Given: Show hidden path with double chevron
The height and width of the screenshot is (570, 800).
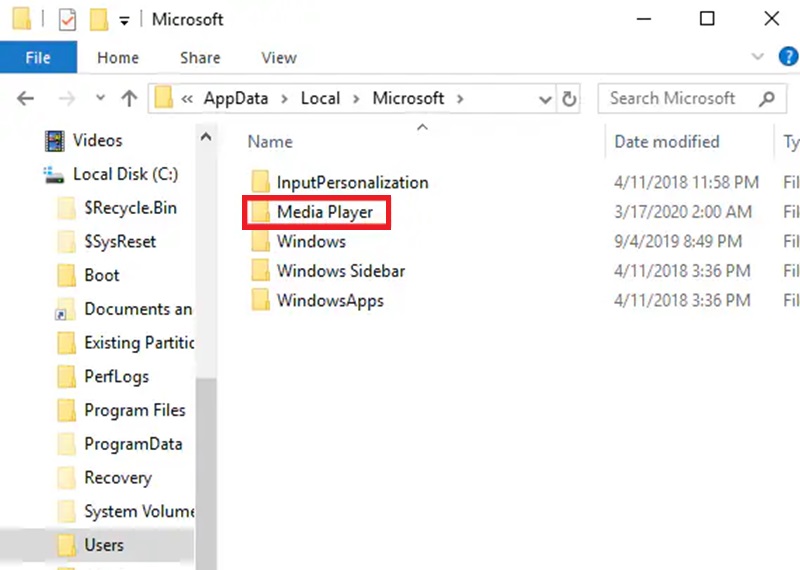Looking at the screenshot, I should [187, 98].
